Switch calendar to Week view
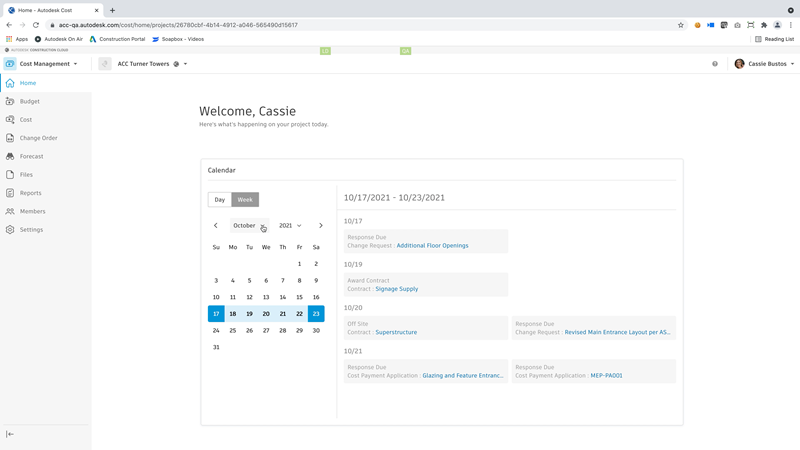Screen dimensions: 800x450 coord(245,200)
